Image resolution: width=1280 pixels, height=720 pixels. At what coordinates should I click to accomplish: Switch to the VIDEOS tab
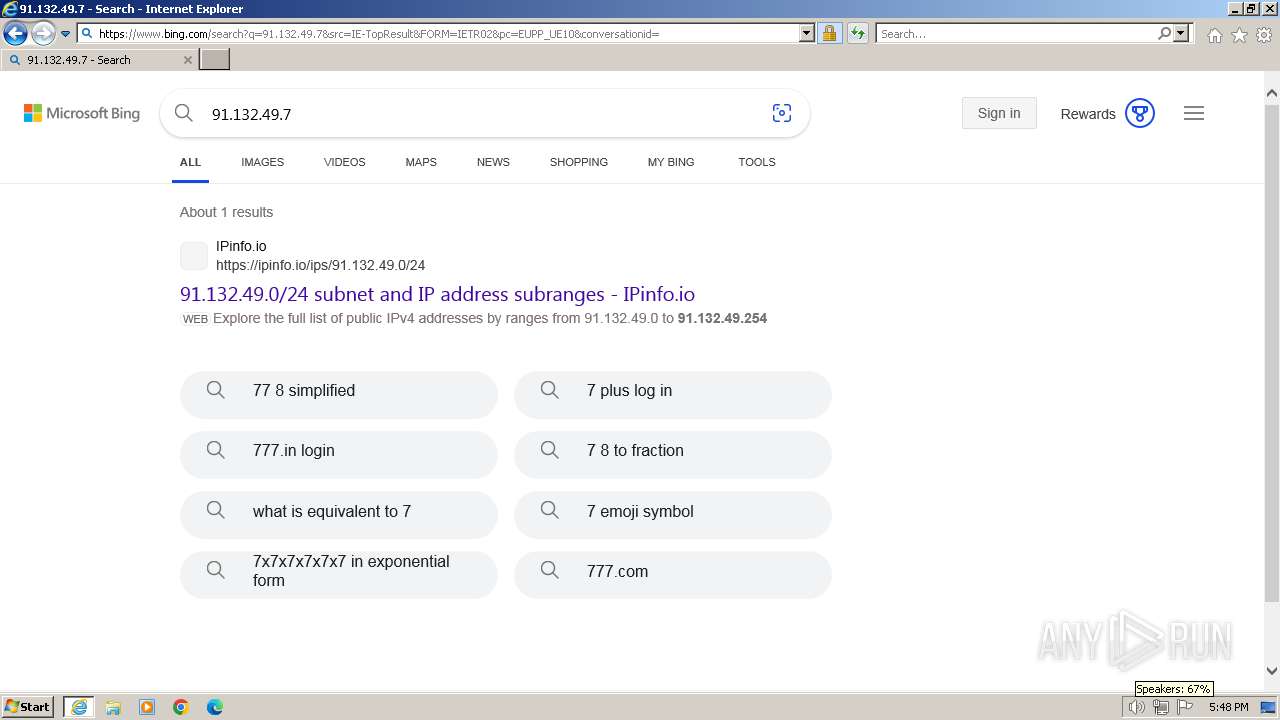point(345,162)
